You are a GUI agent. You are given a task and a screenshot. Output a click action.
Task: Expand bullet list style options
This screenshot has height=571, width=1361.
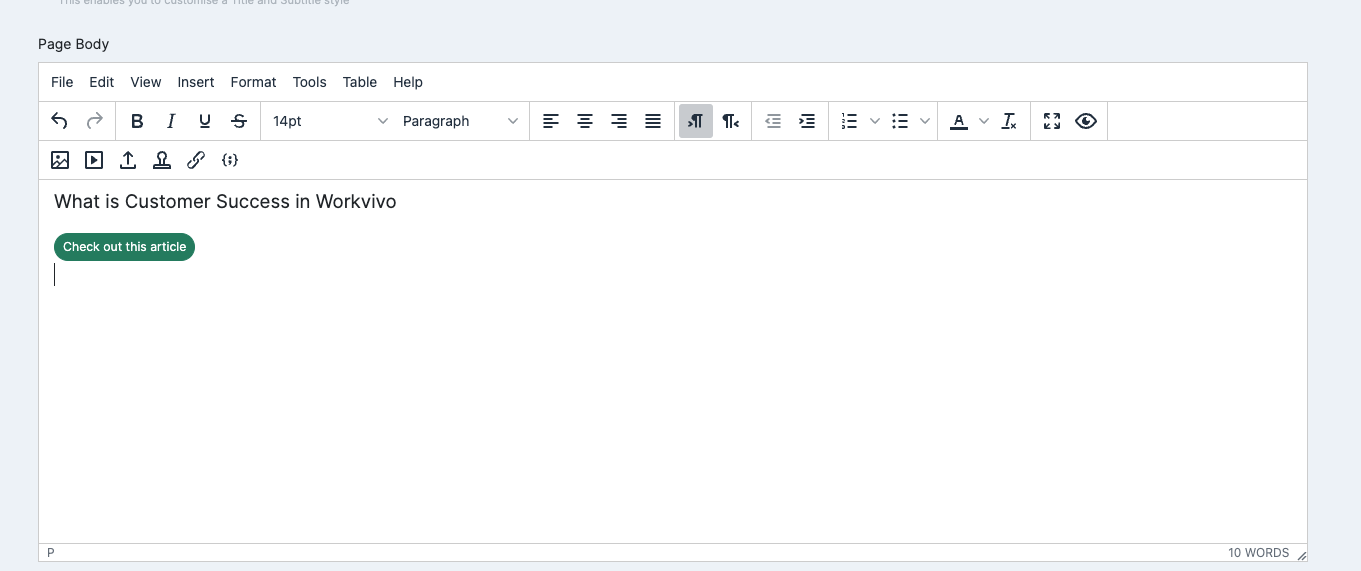(x=925, y=121)
